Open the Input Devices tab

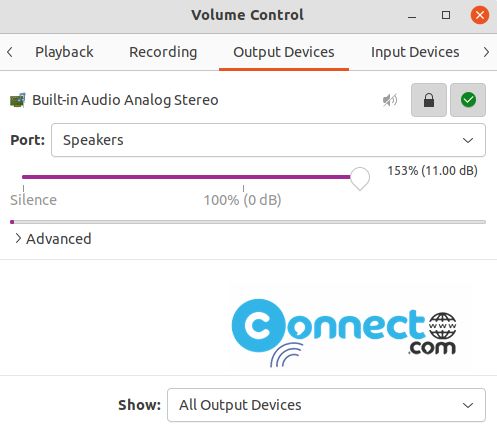tap(415, 52)
